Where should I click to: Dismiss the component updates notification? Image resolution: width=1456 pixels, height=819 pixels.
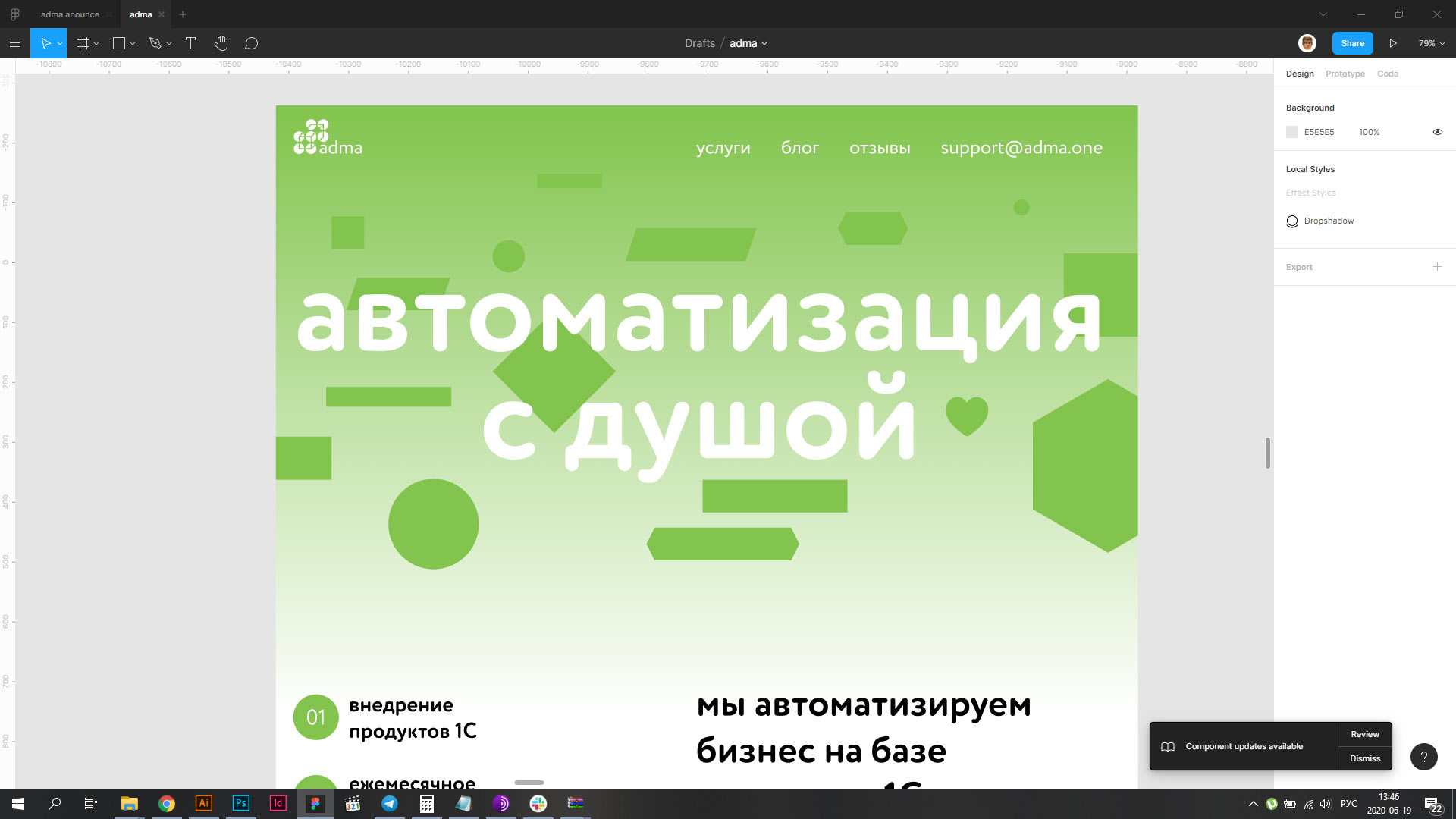coord(1364,758)
